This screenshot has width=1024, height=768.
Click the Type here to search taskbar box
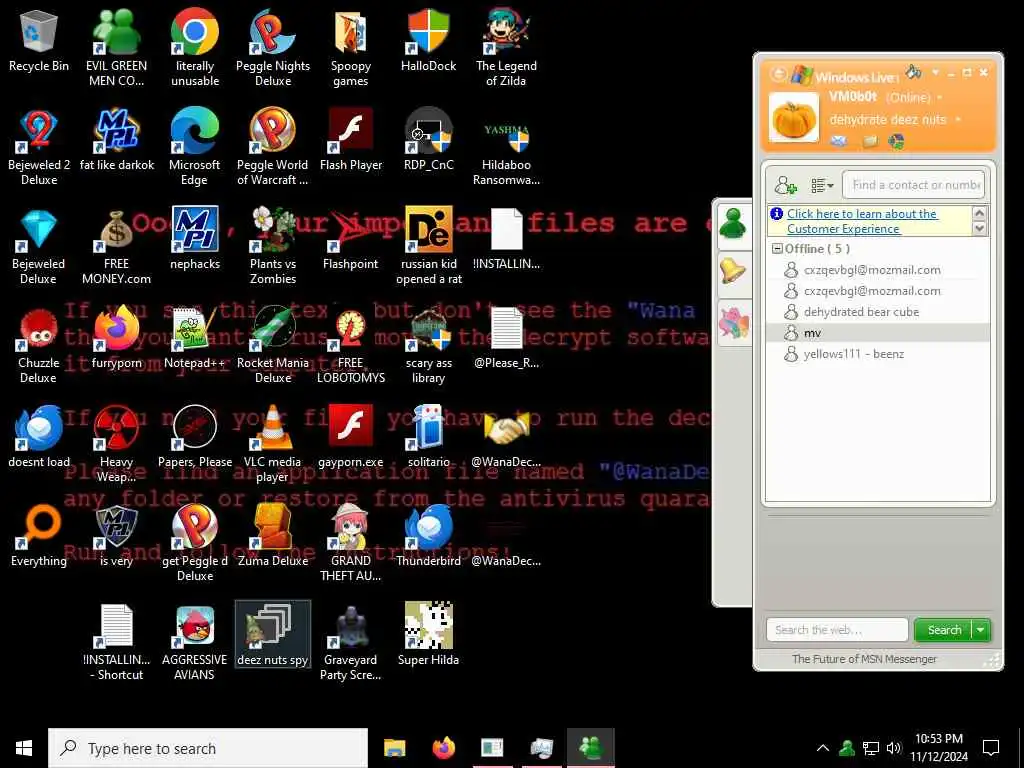(x=208, y=748)
